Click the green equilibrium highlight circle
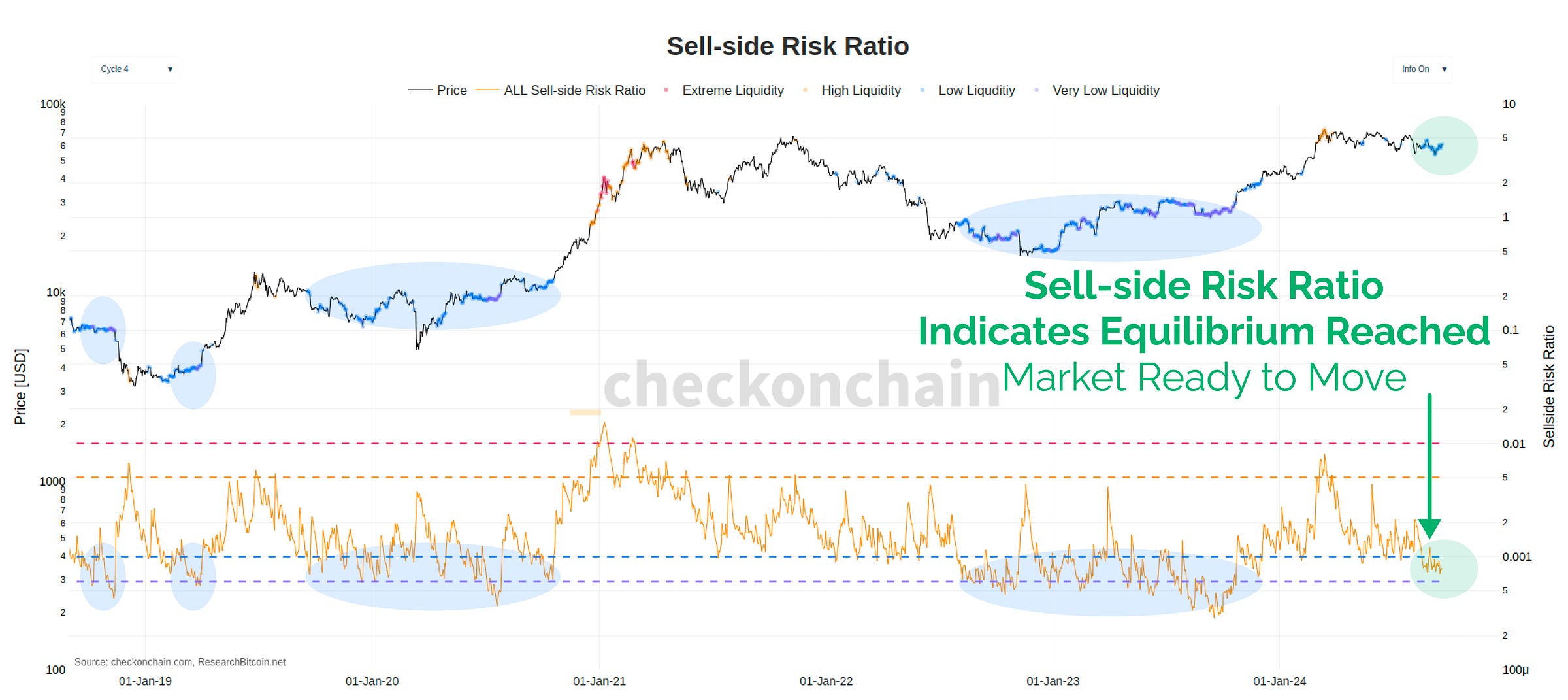This screenshot has height=700, width=1568. click(1443, 569)
